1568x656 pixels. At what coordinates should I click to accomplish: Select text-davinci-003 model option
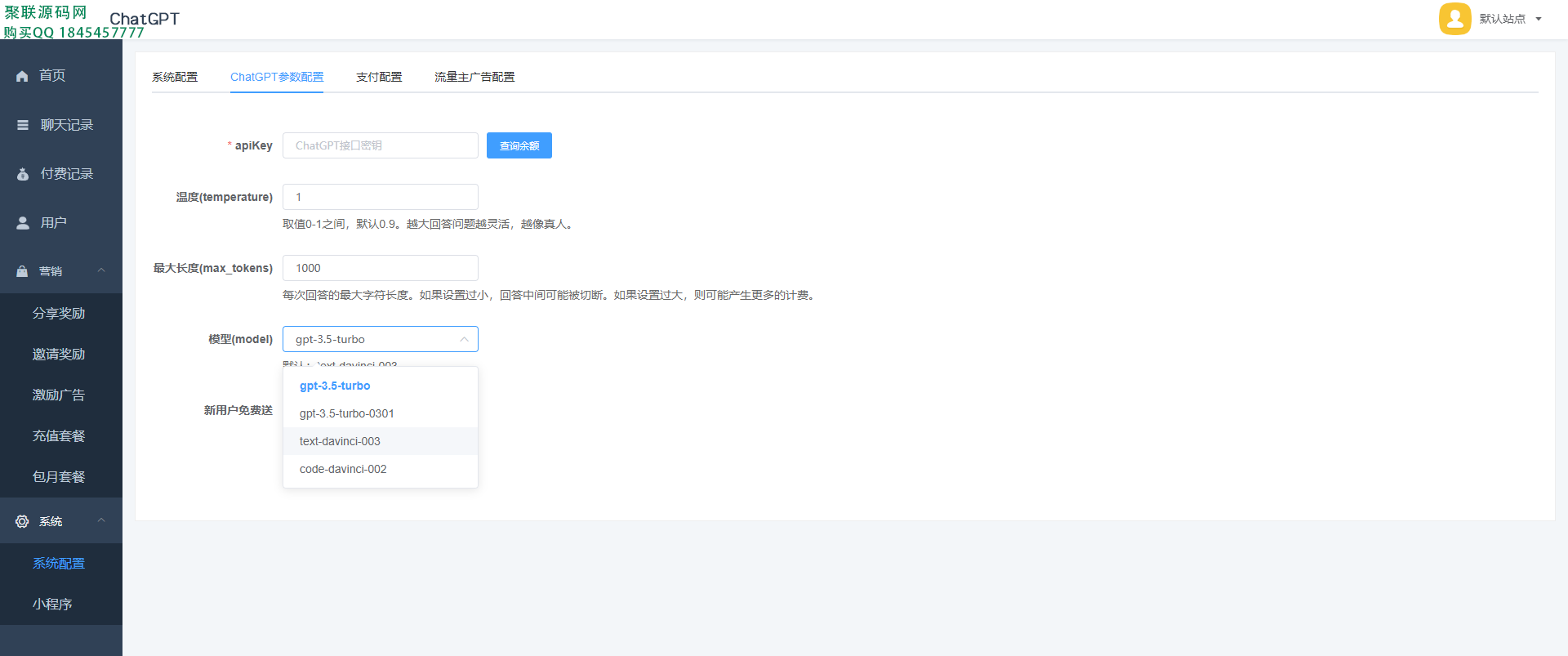click(381, 441)
